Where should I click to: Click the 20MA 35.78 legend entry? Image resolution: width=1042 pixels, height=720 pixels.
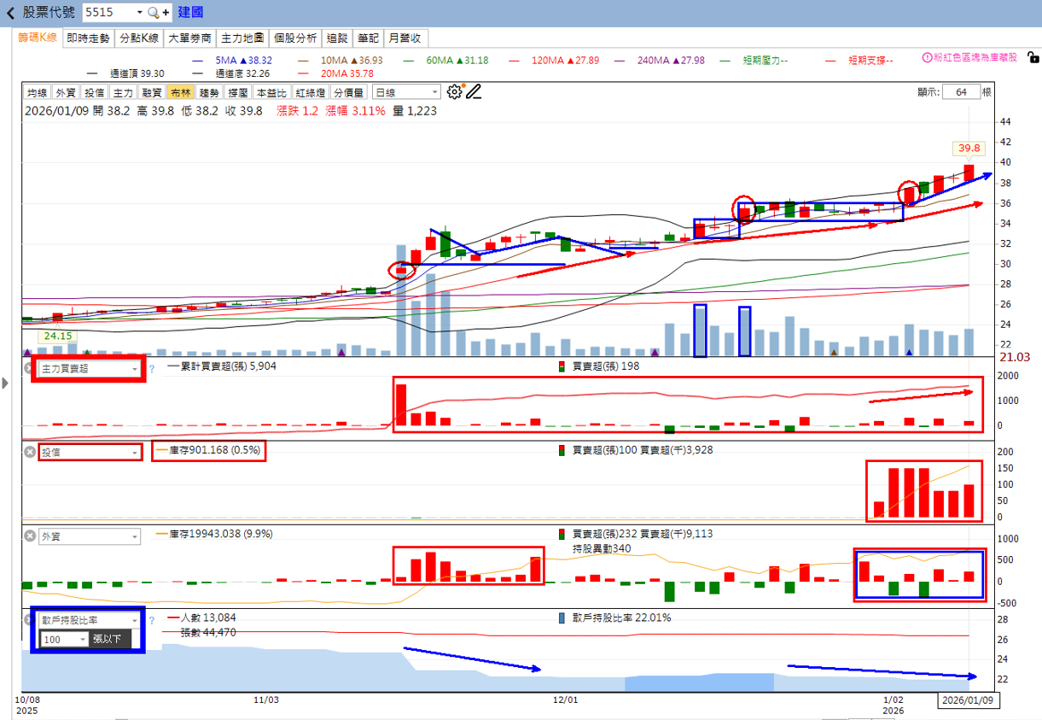pos(336,74)
